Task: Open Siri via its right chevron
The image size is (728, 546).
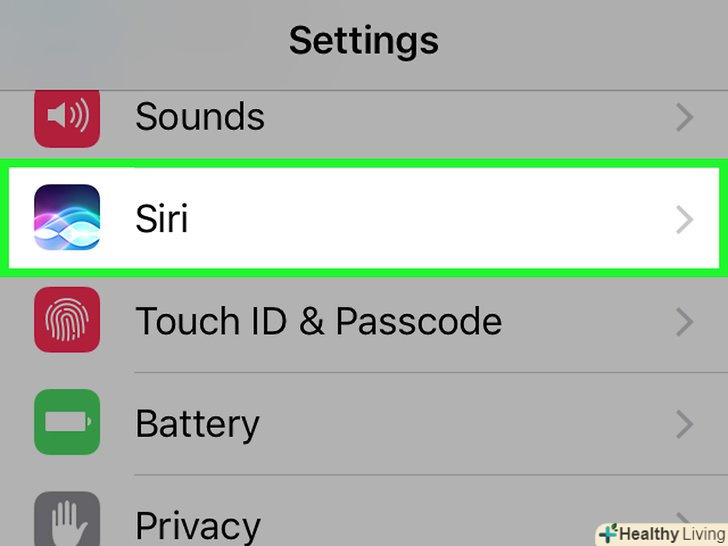Action: coord(685,219)
